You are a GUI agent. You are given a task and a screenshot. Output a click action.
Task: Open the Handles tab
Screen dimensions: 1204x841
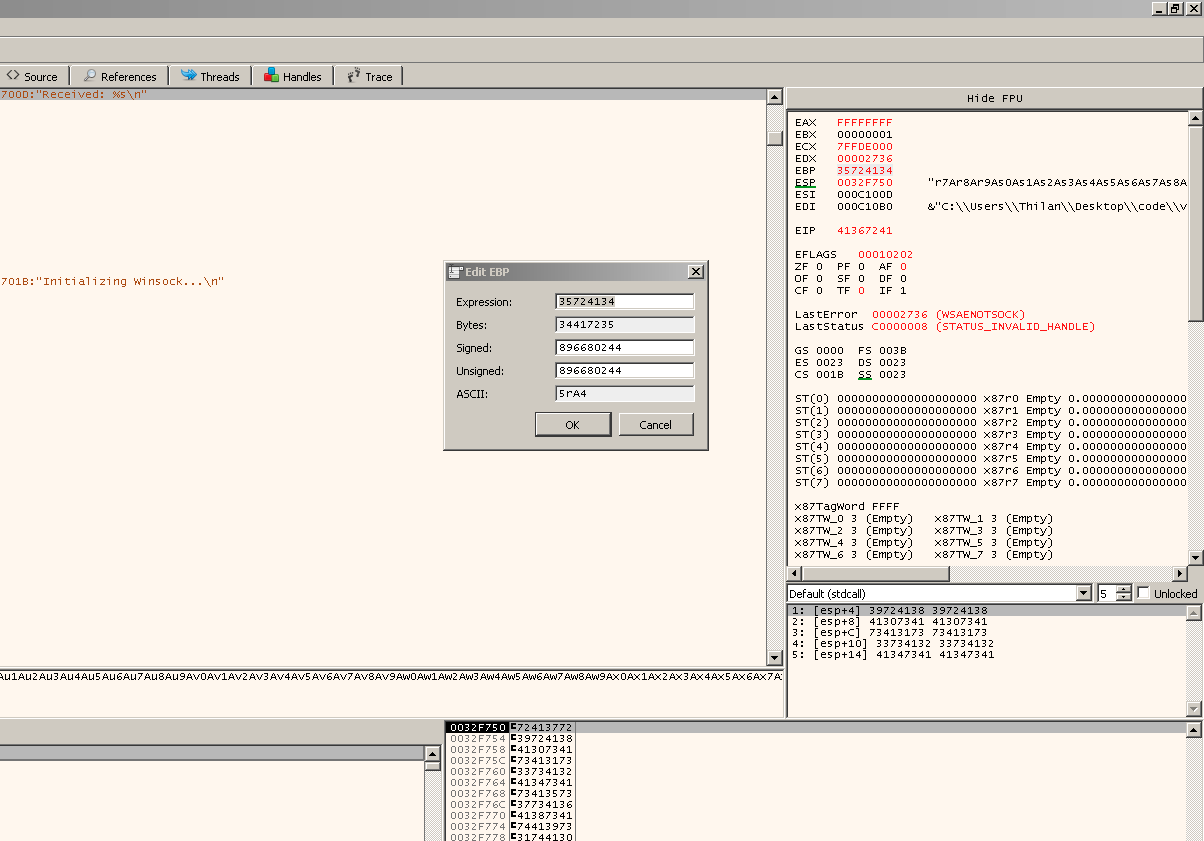293,76
